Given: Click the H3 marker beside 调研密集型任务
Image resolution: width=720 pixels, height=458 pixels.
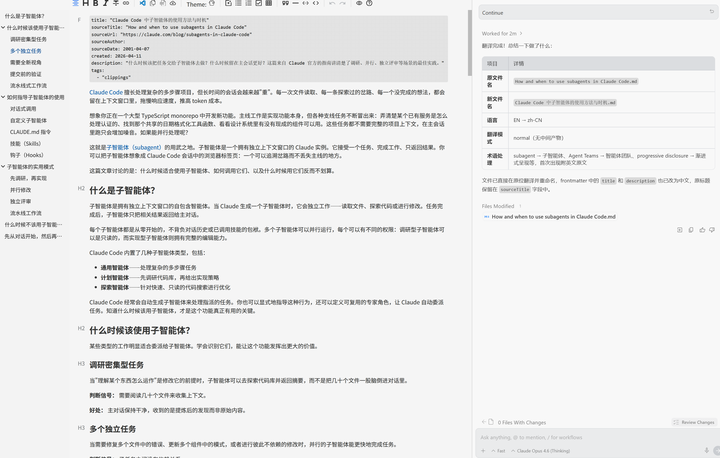Looking at the screenshot, I should click(81, 363).
